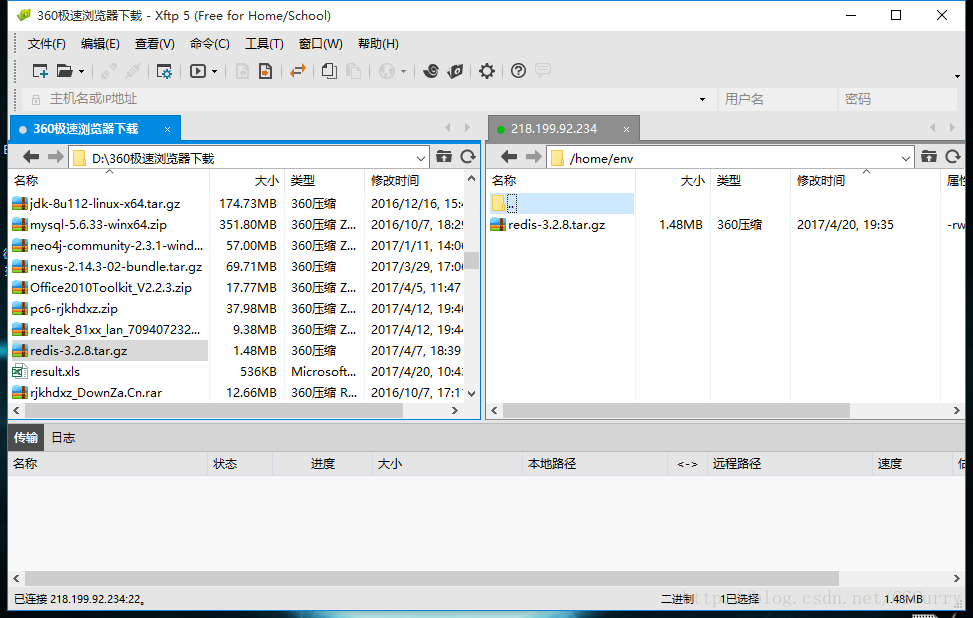The image size is (973, 618).
Task: Switch to the 日志 log tab
Action: click(63, 437)
